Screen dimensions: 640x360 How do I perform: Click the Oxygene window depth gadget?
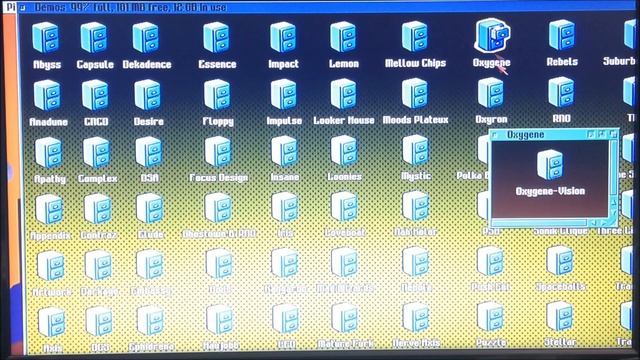pos(613,134)
